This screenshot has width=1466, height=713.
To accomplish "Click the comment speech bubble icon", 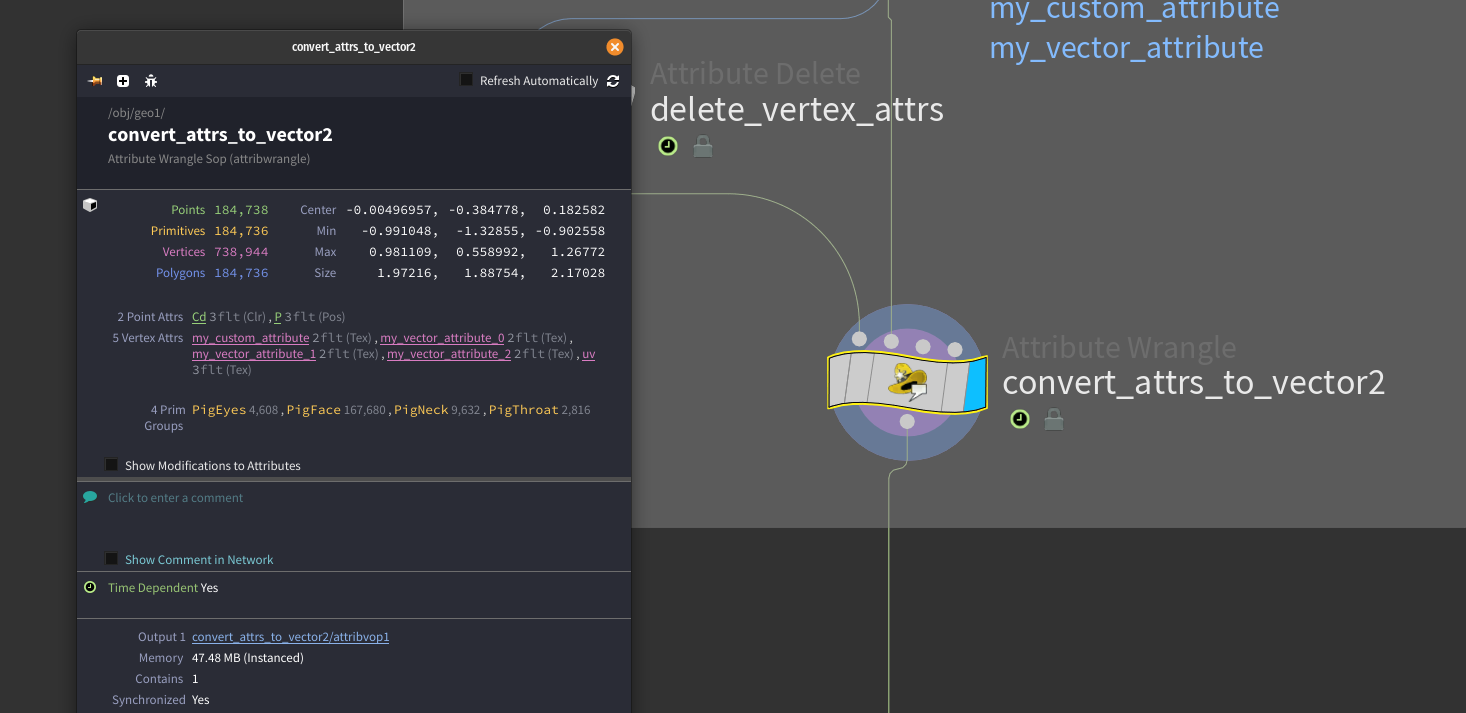I will pos(90,496).
